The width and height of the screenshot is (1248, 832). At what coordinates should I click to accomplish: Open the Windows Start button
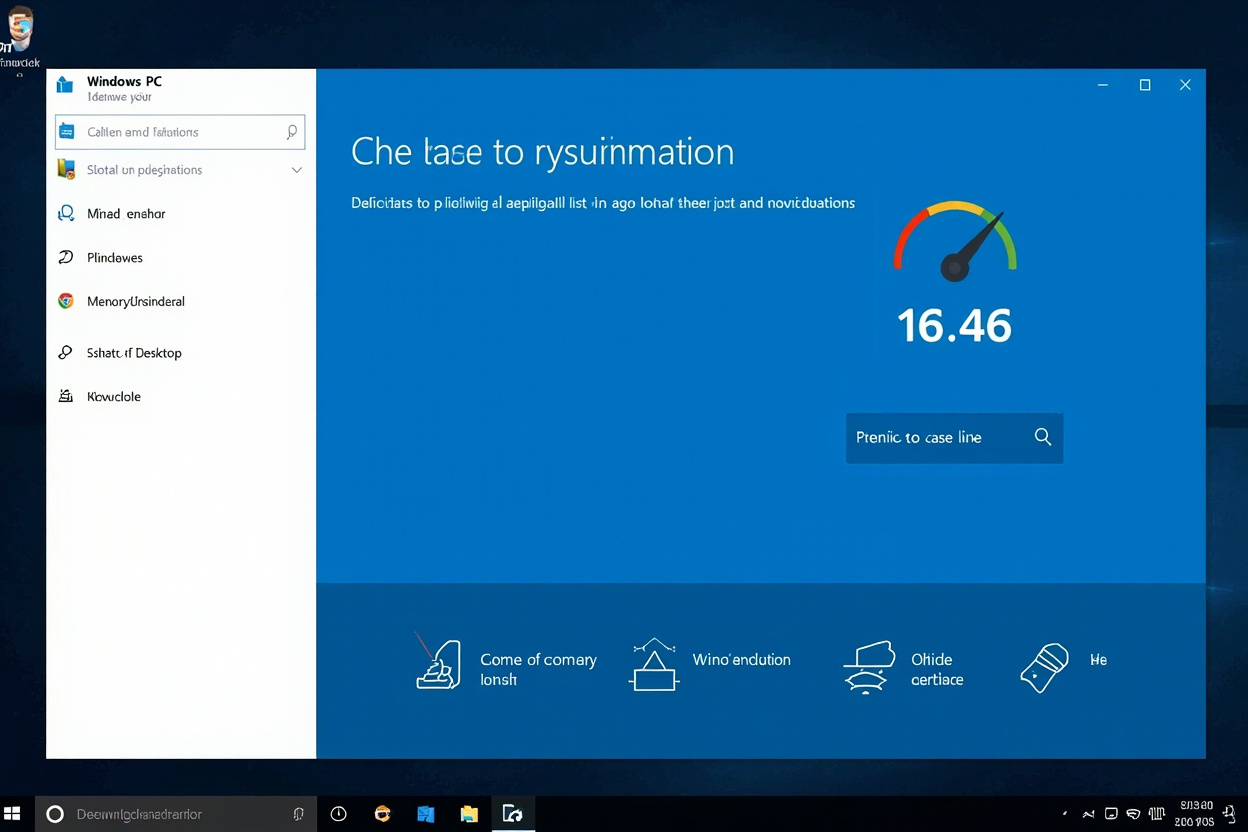click(13, 814)
